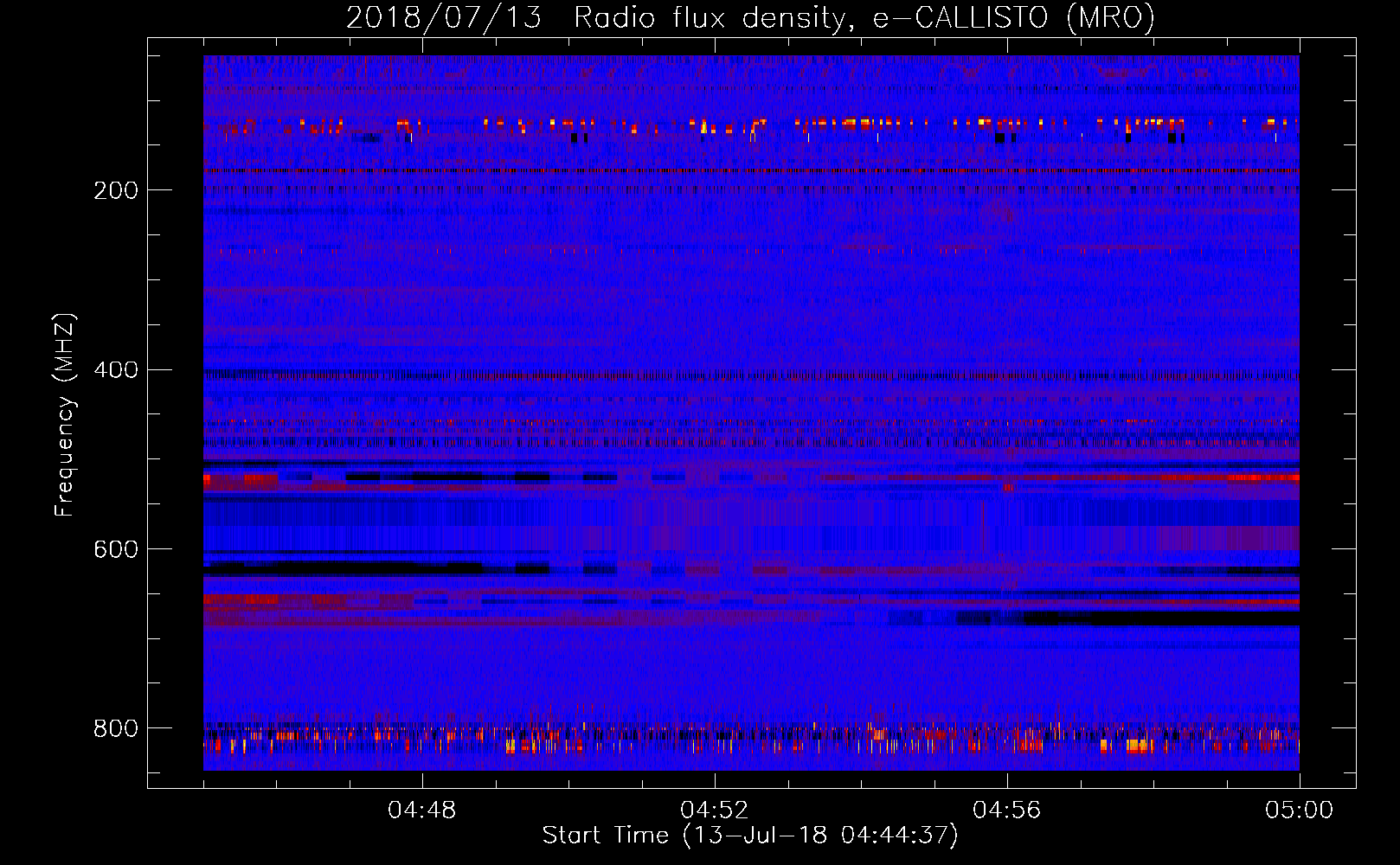Image resolution: width=1400 pixels, height=865 pixels.
Task: Click the plot title '2018/07/13 Radio flux density, e-CALLISTO (MRO)'
Action: coord(750,17)
